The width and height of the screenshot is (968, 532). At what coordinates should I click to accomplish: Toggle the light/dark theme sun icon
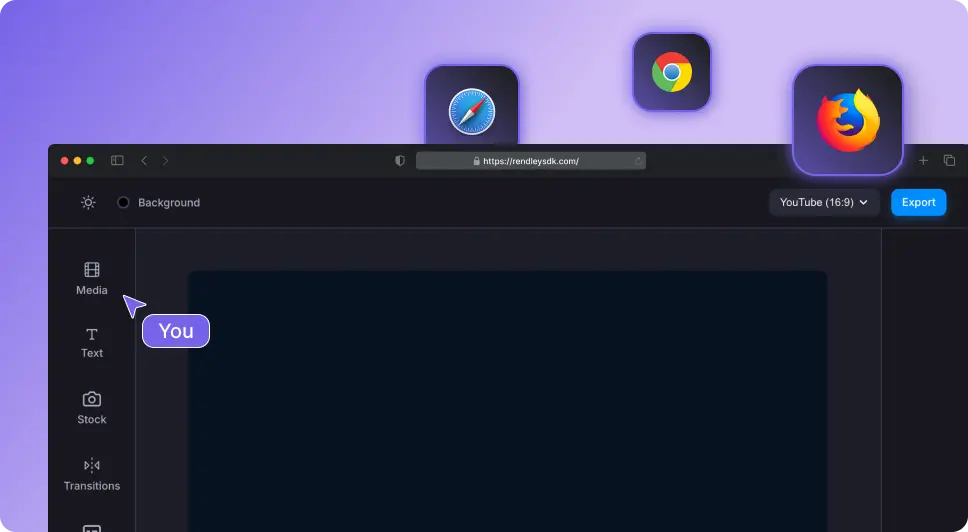[89, 203]
